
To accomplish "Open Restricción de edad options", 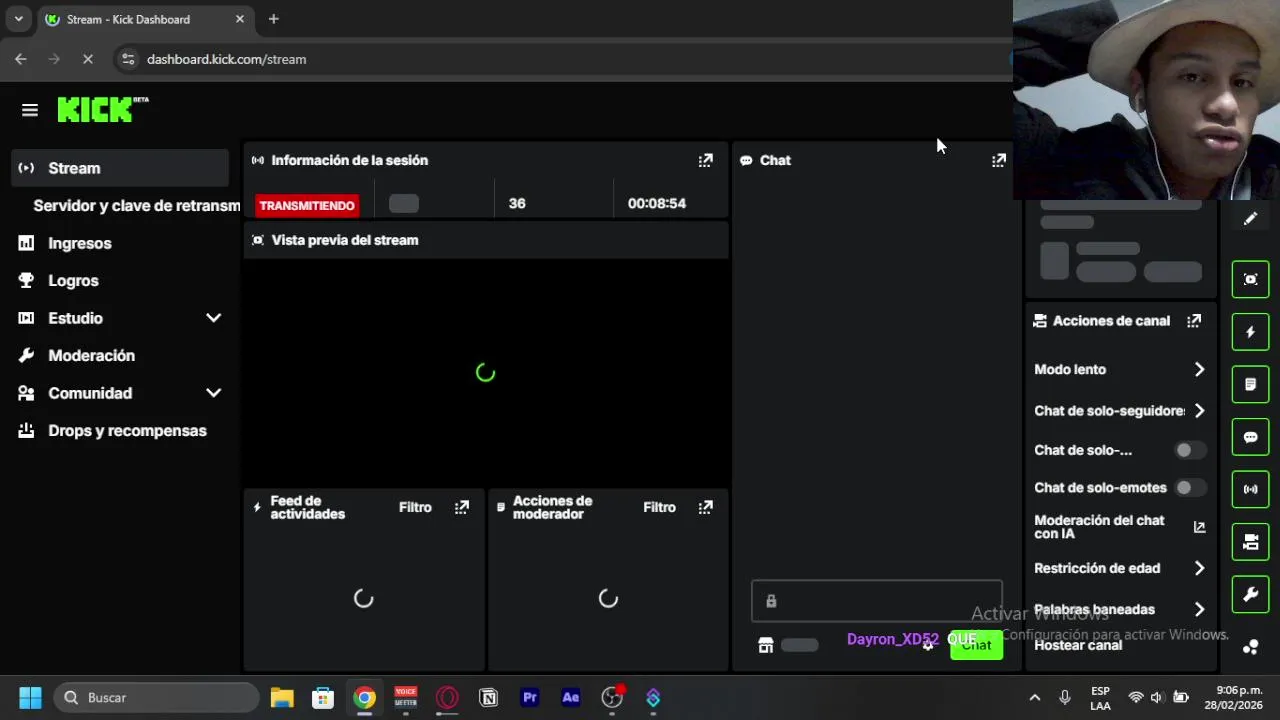I will 1120,568.
